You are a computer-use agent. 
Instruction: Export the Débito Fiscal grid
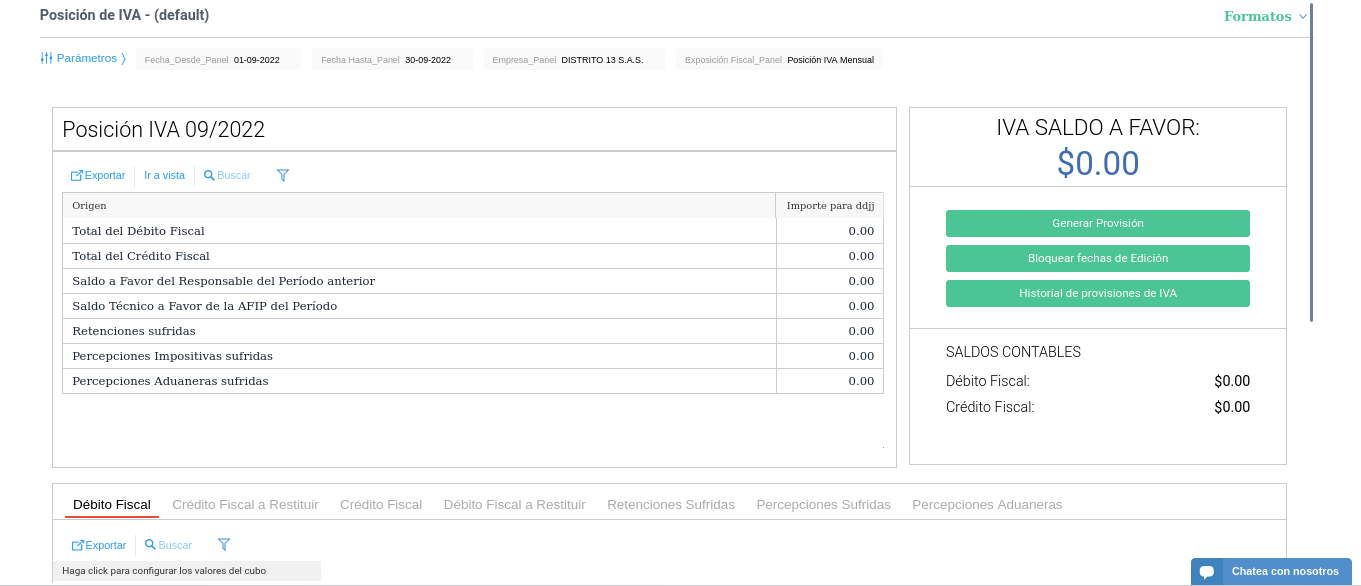coord(99,545)
